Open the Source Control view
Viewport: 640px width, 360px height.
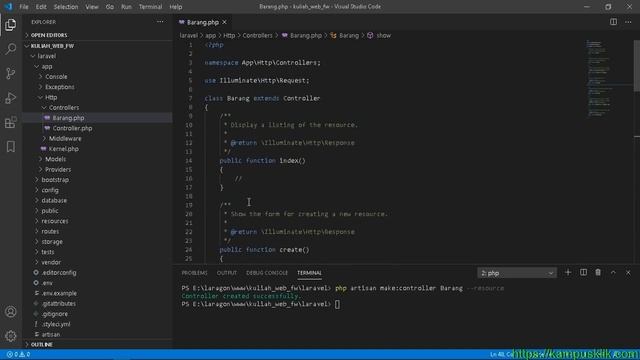(11, 73)
